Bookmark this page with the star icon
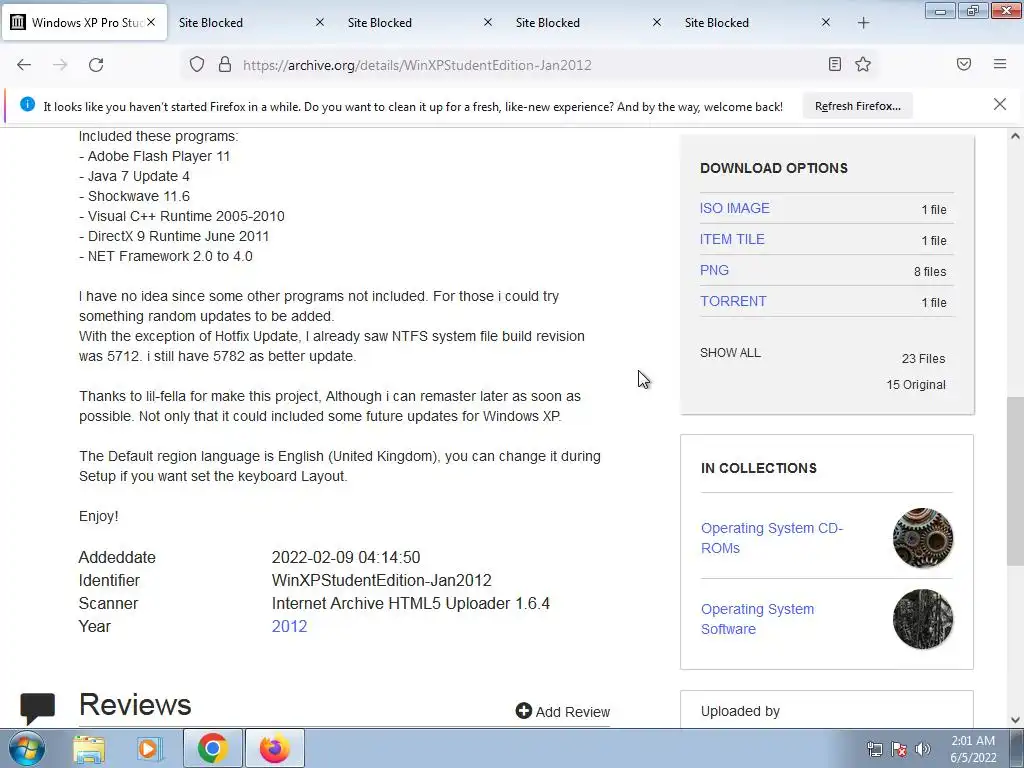 (x=863, y=64)
